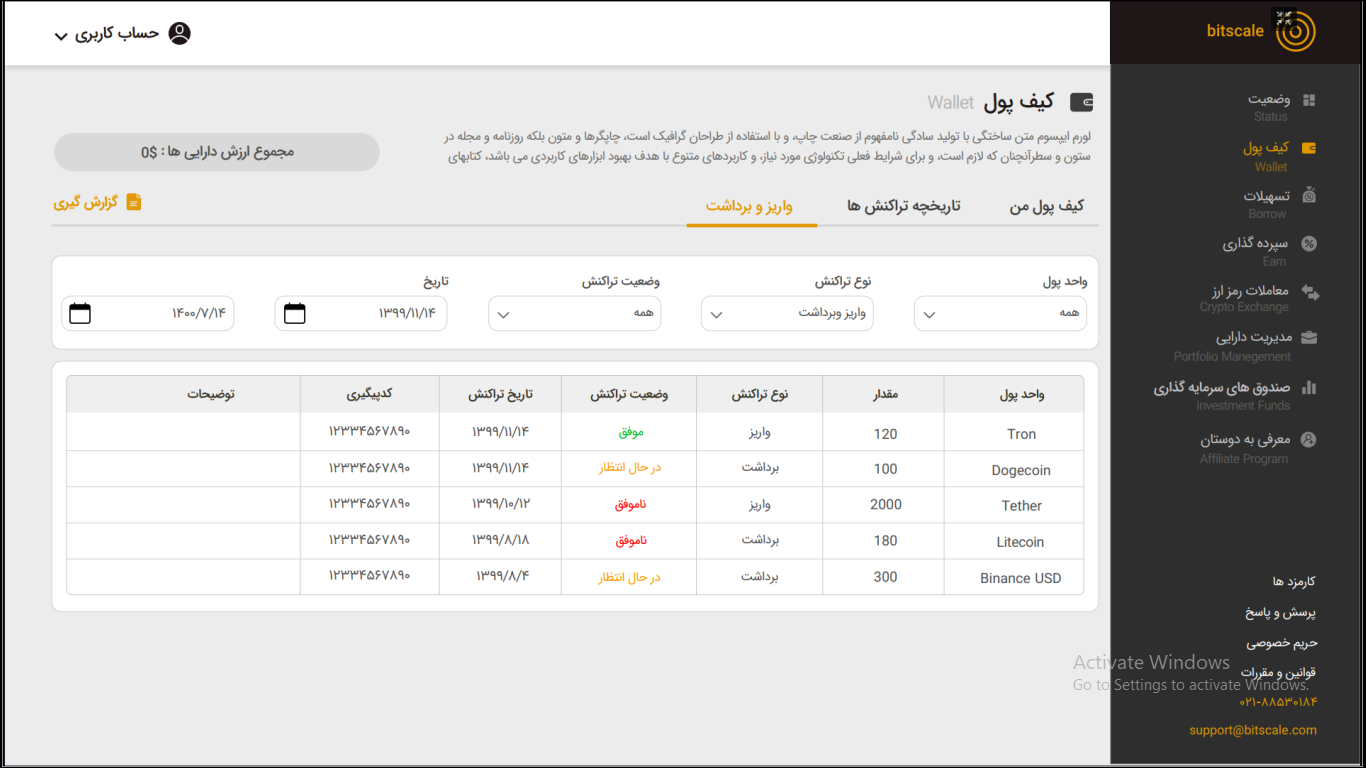Image resolution: width=1366 pixels, height=768 pixels.
Task: Open the support@bitscale.com email link
Action: [x=1252, y=730]
